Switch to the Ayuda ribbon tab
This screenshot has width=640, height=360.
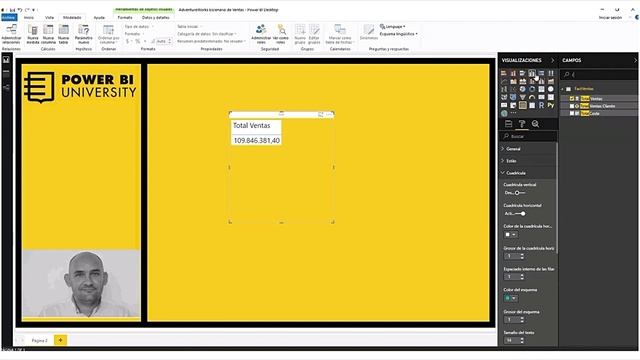(99, 18)
